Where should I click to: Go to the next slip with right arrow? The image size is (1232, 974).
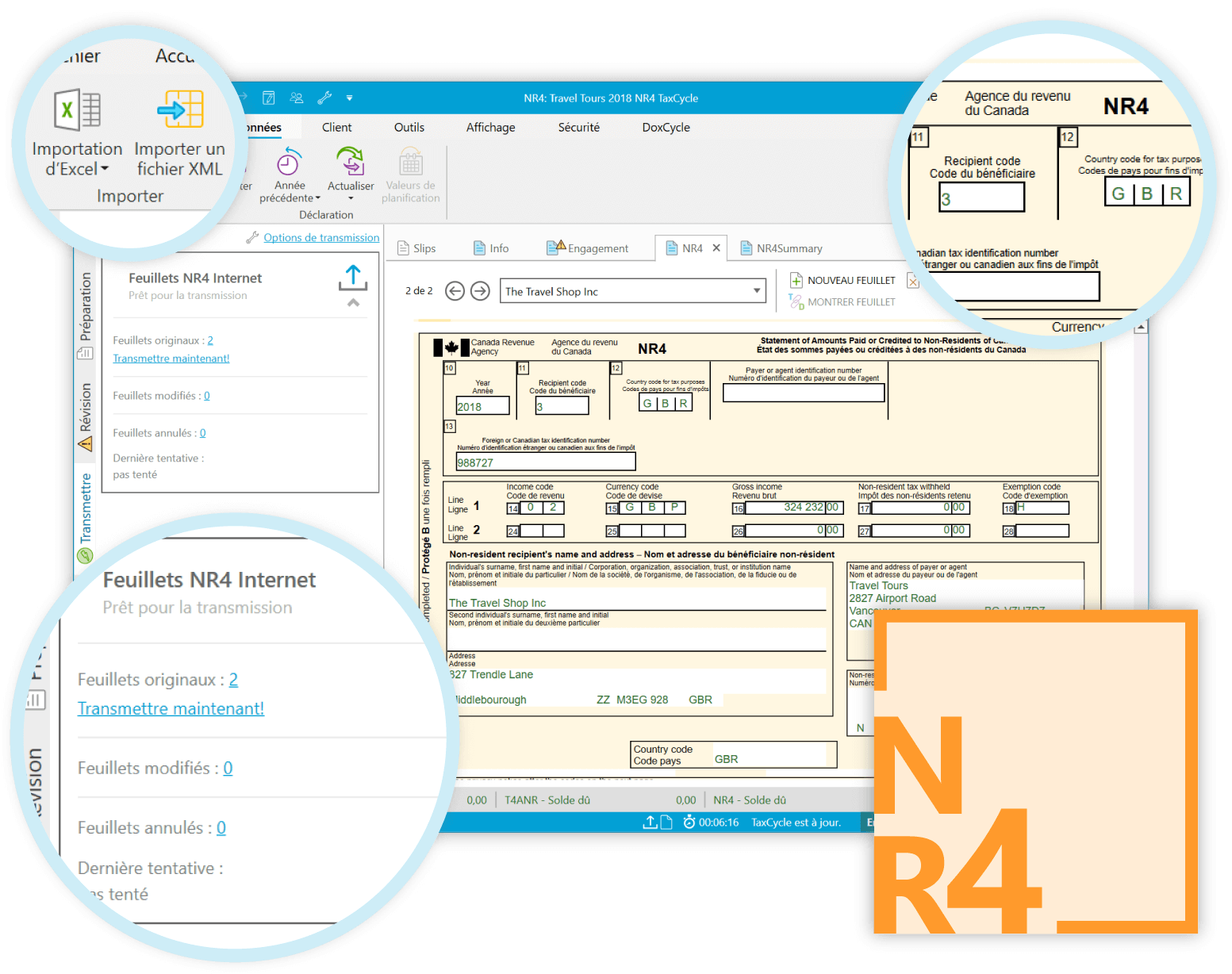click(x=480, y=291)
